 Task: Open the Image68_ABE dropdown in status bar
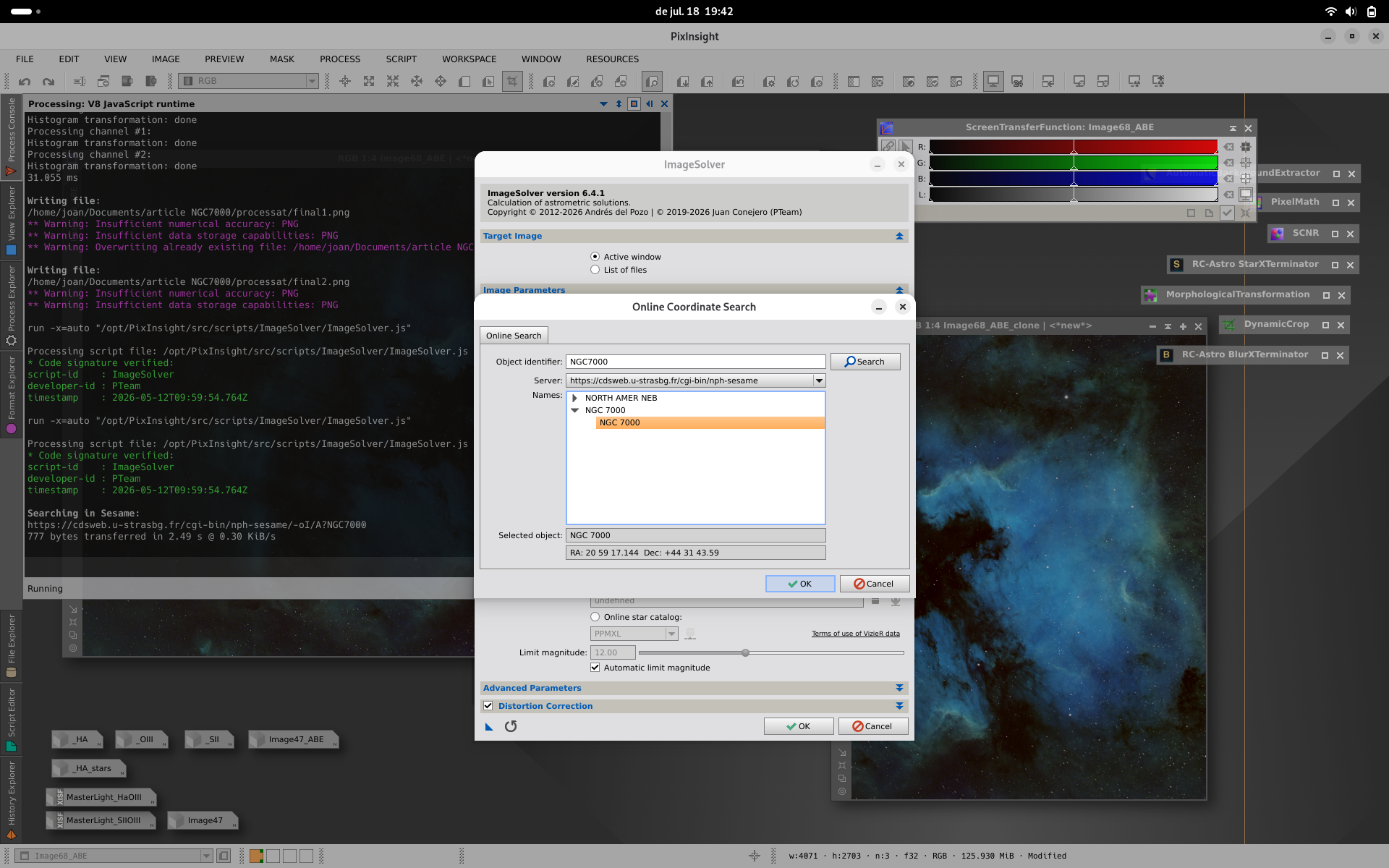pos(206,856)
